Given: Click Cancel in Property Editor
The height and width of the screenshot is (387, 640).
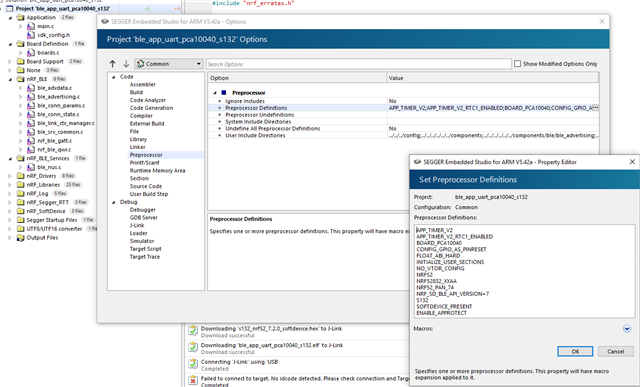Looking at the screenshot, I should click(x=616, y=351).
